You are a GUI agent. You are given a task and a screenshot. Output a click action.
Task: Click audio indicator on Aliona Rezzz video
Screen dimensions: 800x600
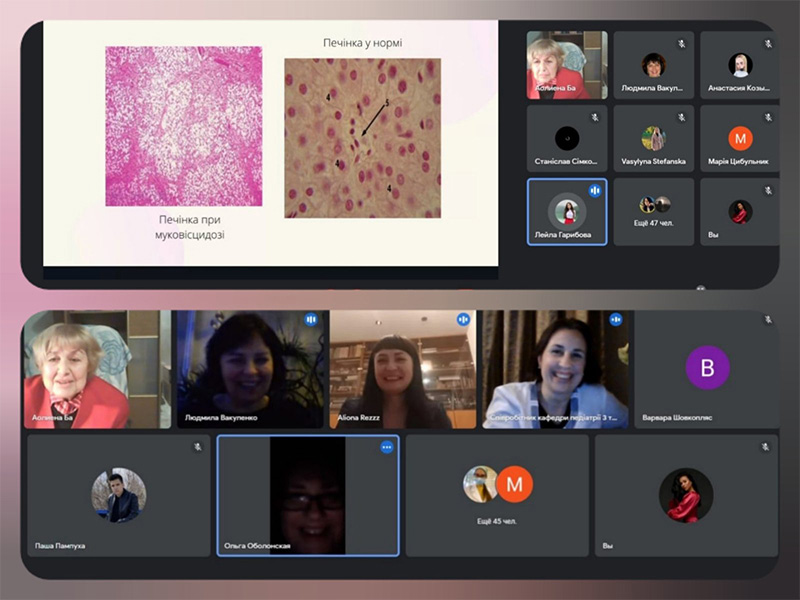(463, 320)
